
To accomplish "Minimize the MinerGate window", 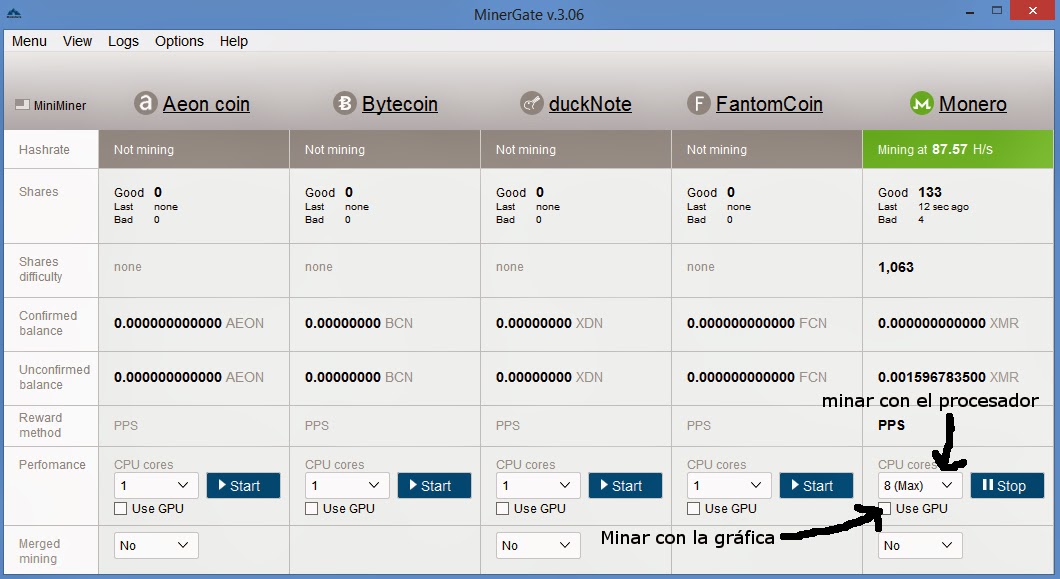I will tap(969, 11).
